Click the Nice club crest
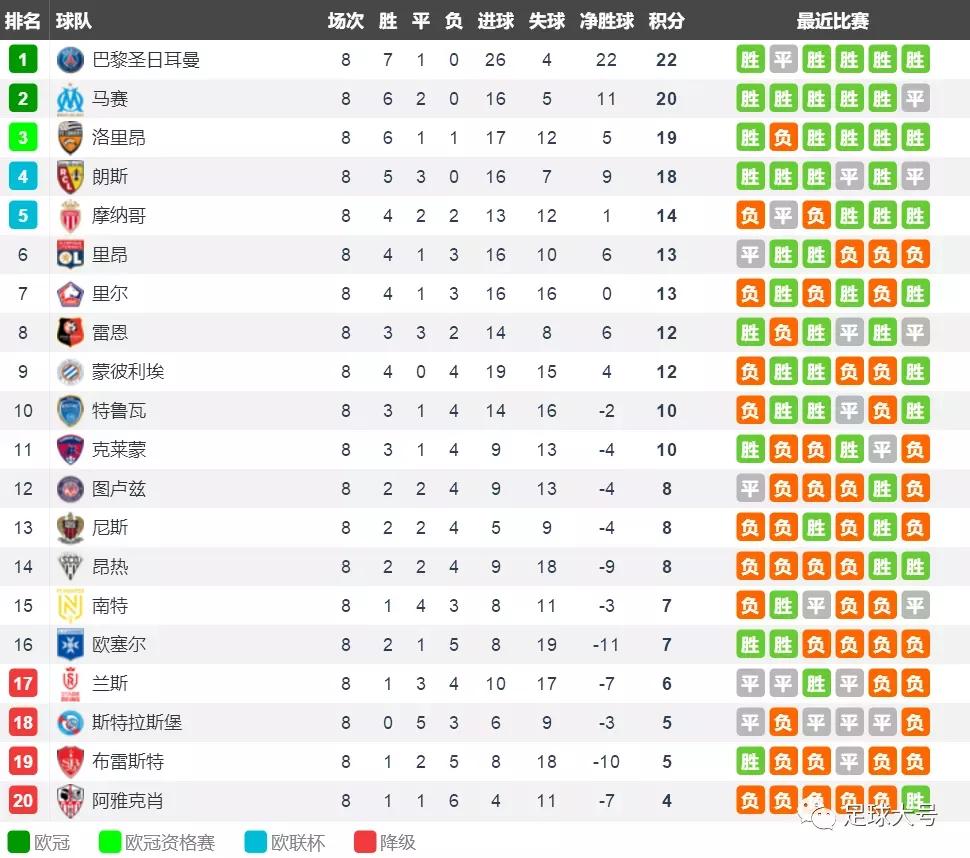The image size is (970, 858). tap(70, 528)
